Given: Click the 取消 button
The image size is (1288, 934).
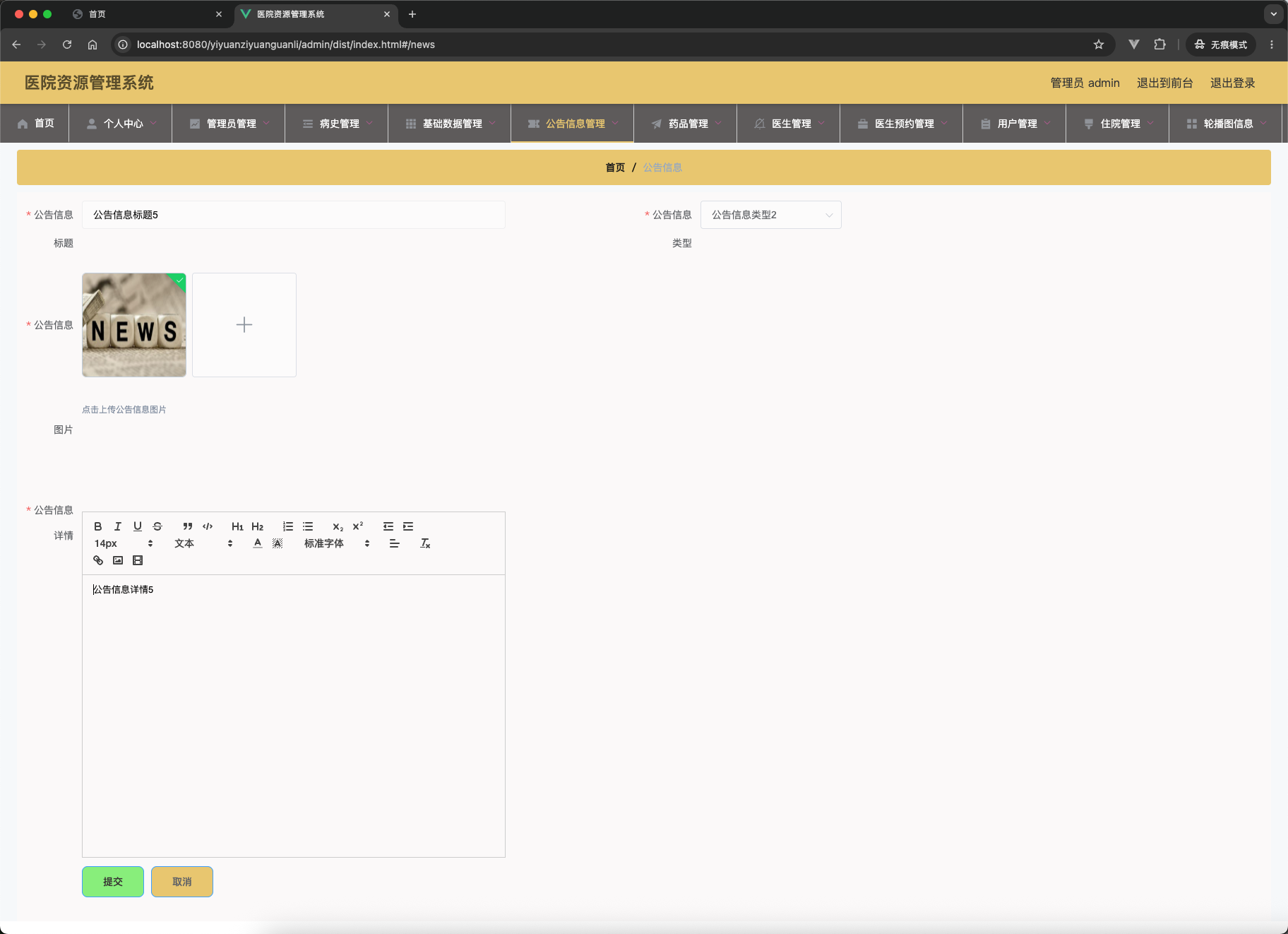Looking at the screenshot, I should (182, 882).
